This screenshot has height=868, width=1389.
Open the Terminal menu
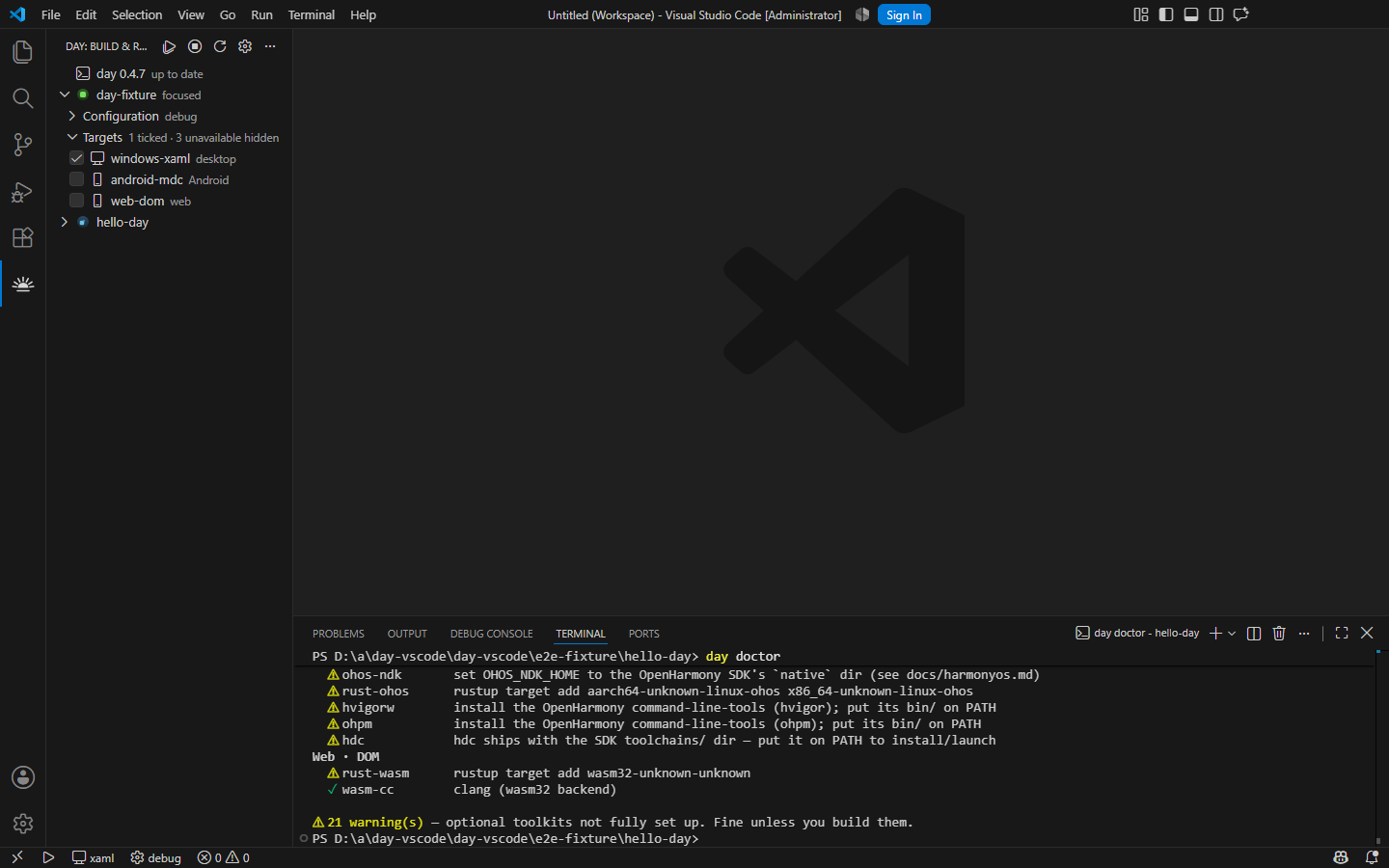(x=312, y=14)
